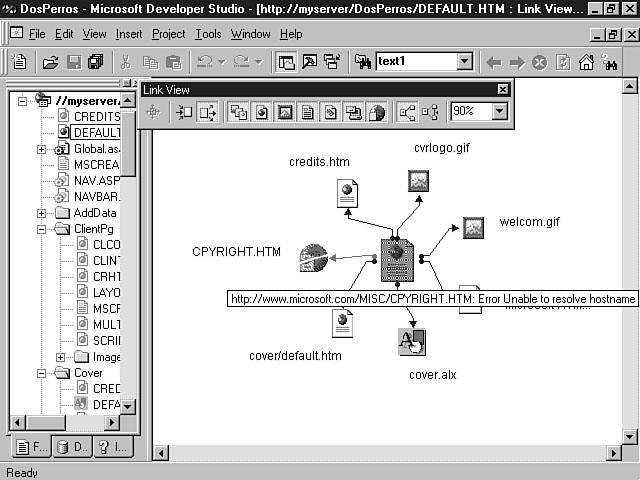This screenshot has width=640, height=480.
Task: Toggle the Show Images filter button
Action: [283, 112]
